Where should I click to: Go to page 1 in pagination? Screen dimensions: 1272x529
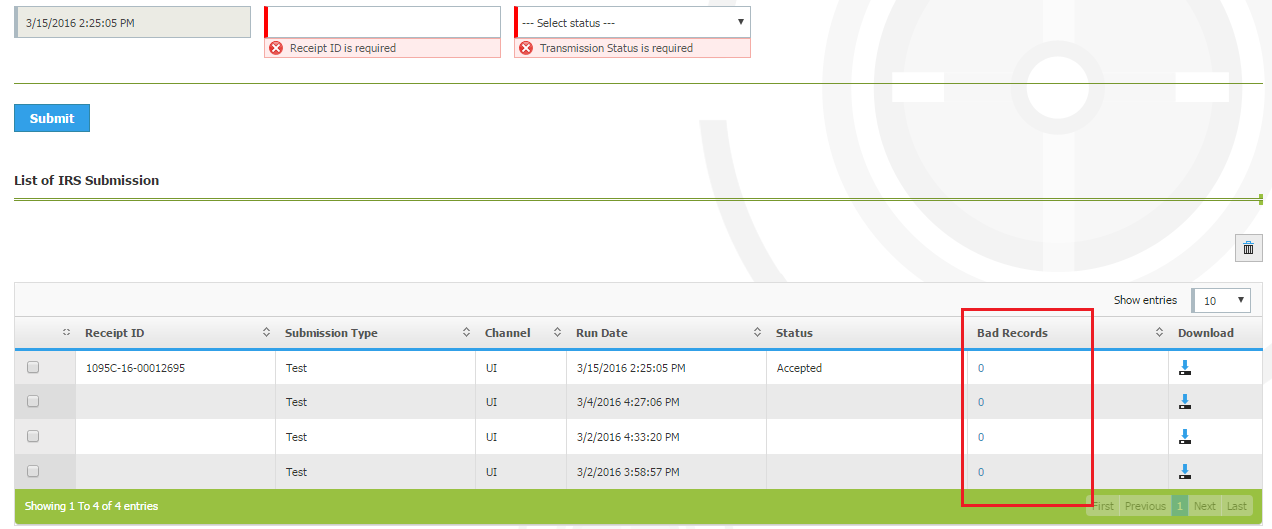(x=1179, y=506)
